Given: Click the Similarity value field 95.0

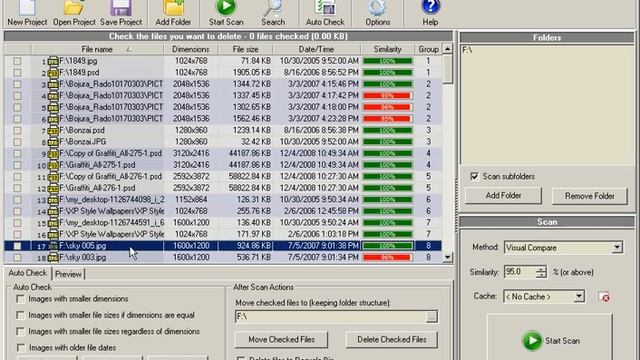Looking at the screenshot, I should 520,272.
